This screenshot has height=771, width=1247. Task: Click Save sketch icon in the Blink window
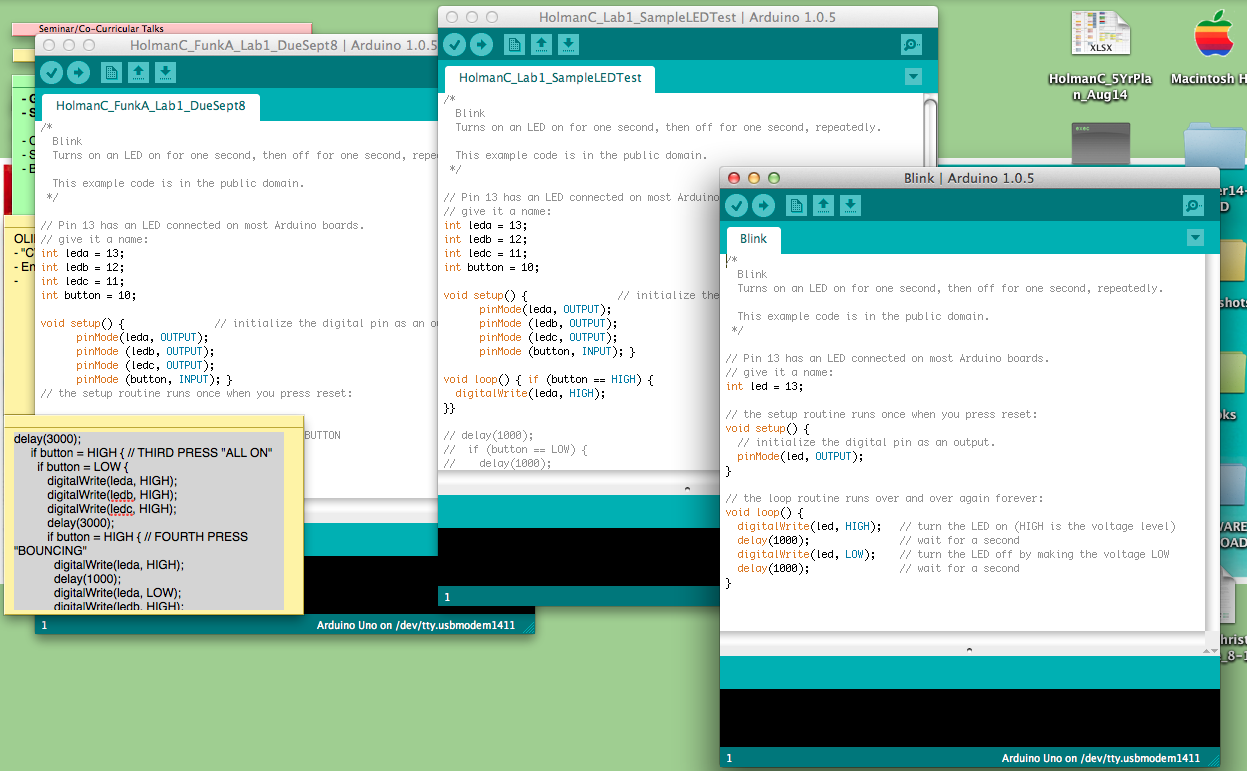coord(850,206)
